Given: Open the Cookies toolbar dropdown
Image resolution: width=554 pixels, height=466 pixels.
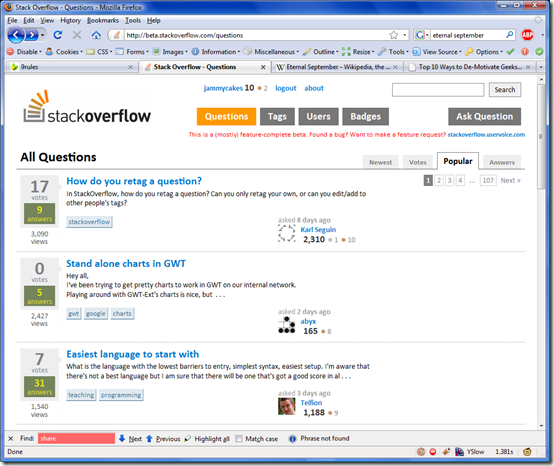Looking at the screenshot, I should point(64,52).
